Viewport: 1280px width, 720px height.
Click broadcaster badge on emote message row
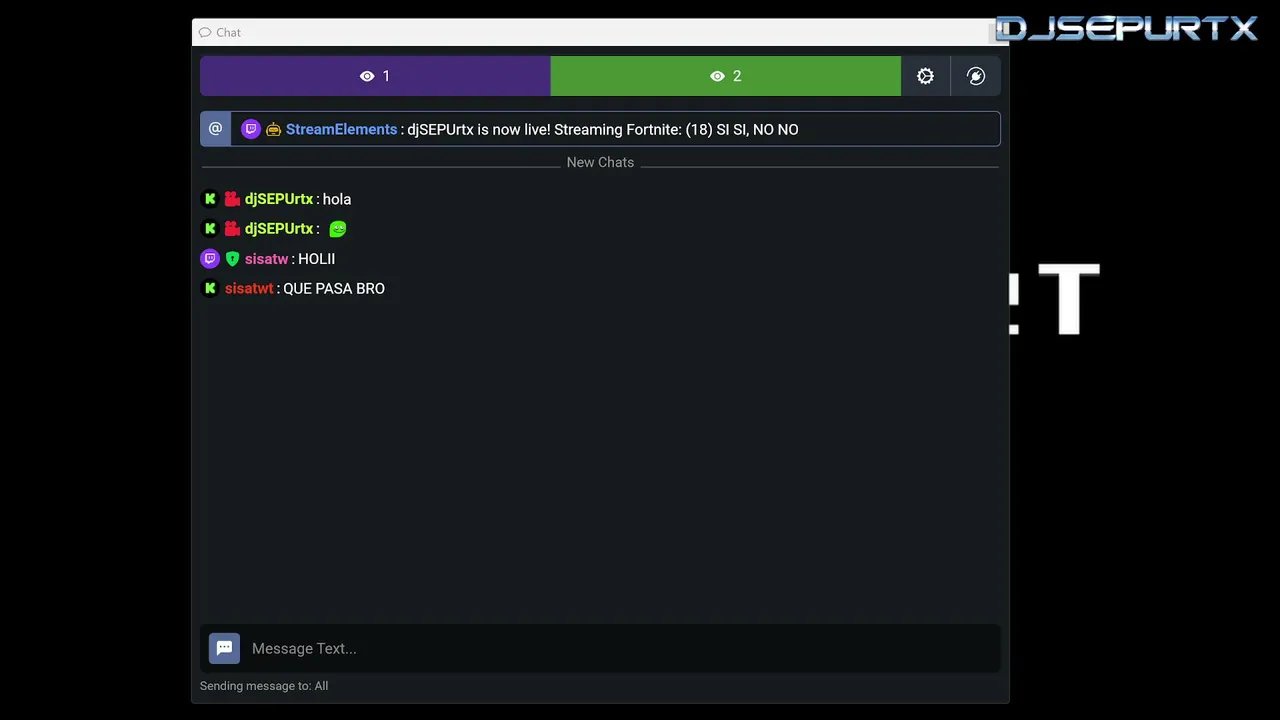pyautogui.click(x=232, y=229)
